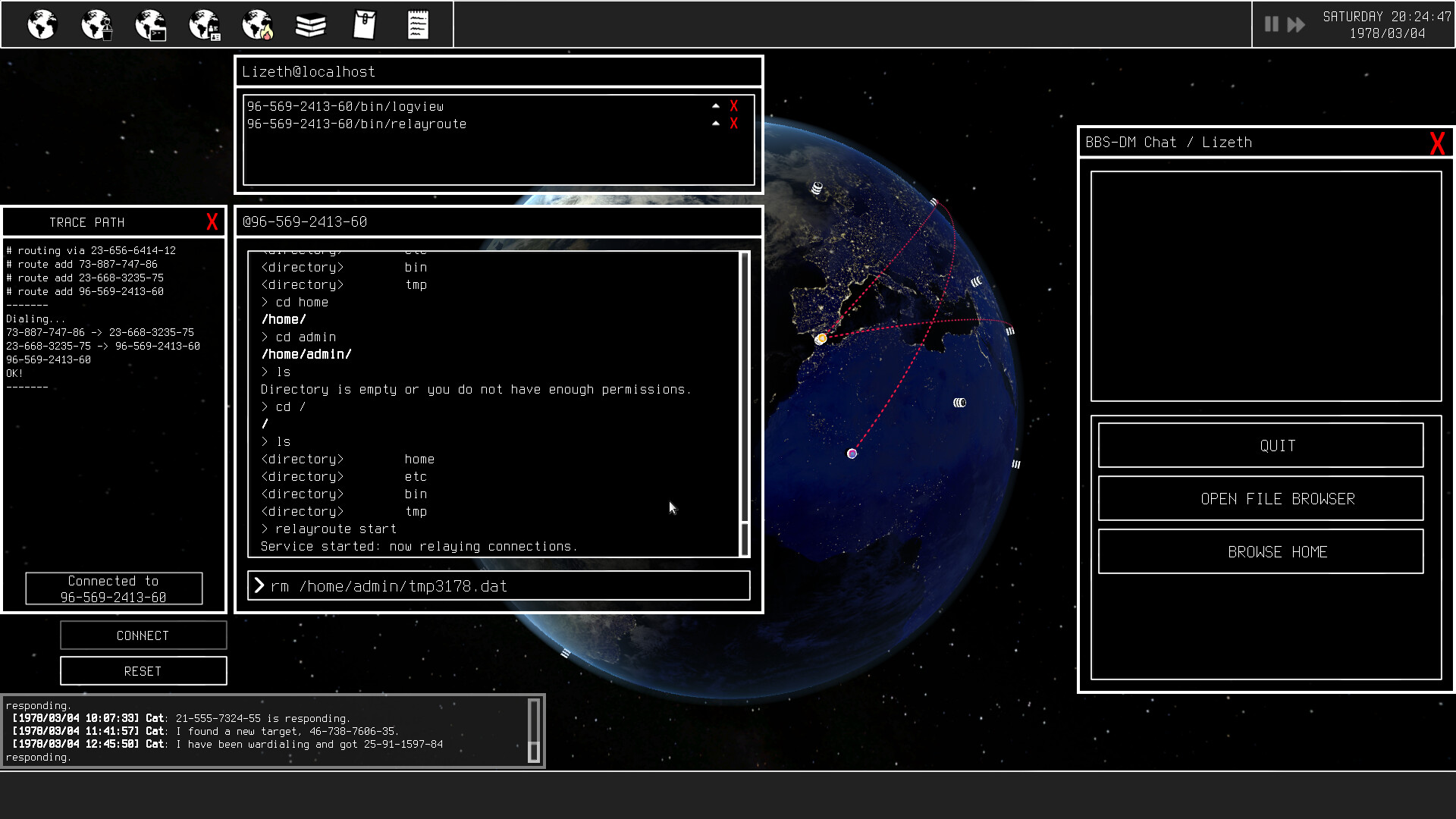1456x819 pixels.
Task: Open the envelope dossier icon
Action: (365, 24)
